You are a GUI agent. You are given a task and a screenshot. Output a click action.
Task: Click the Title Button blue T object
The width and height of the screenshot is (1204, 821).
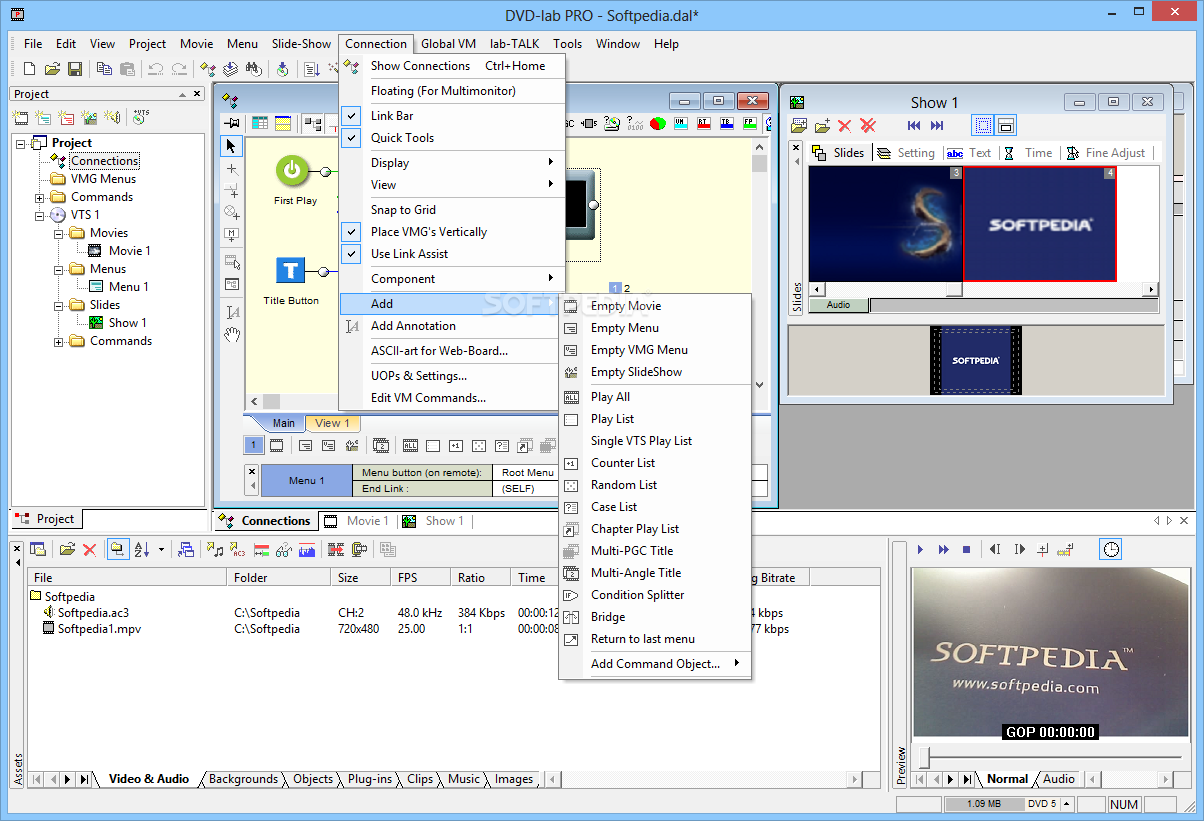pos(290,270)
